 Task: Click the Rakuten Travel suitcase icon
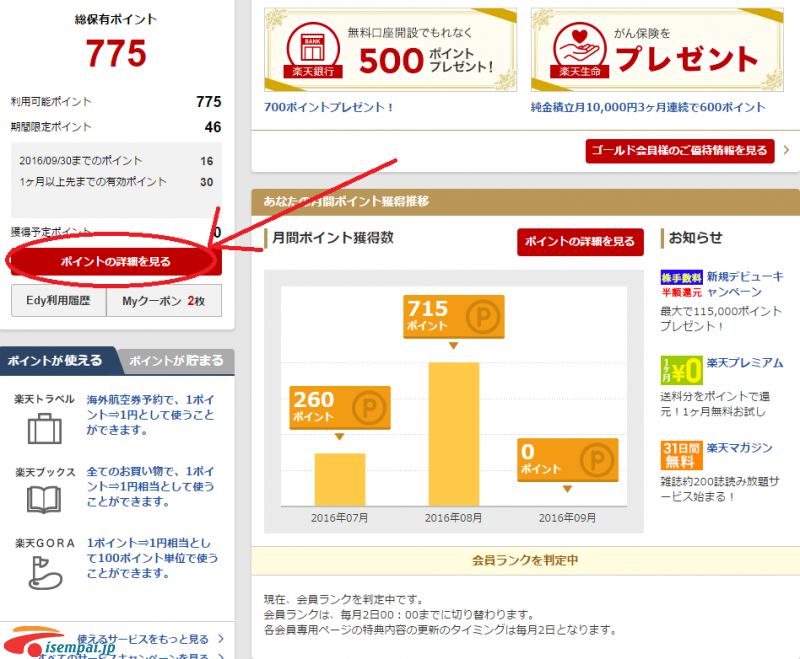tap(44, 428)
